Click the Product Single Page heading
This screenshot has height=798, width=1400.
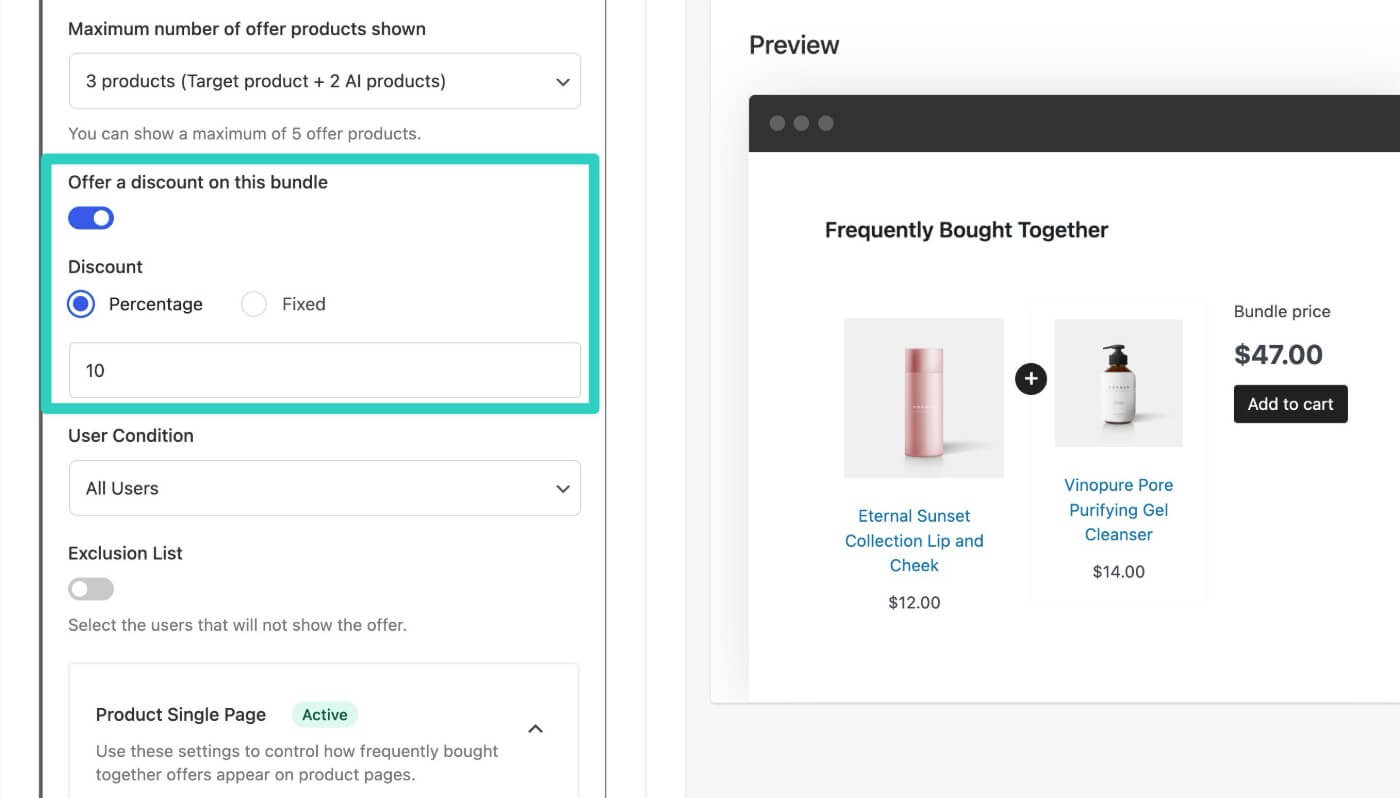(x=181, y=714)
